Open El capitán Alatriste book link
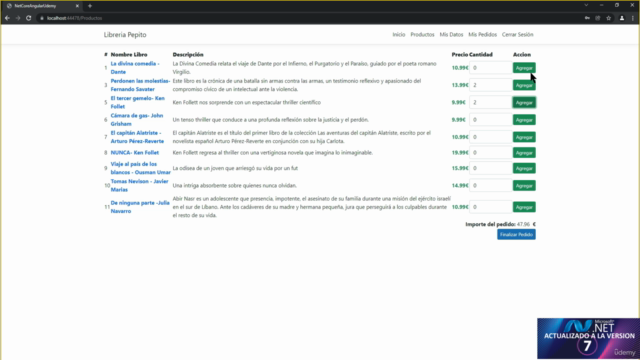The image size is (640, 360). 137,137
